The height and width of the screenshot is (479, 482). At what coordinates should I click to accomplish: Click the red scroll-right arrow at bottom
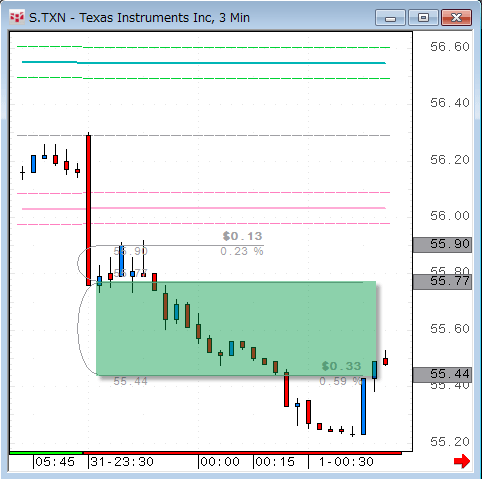[x=462, y=461]
